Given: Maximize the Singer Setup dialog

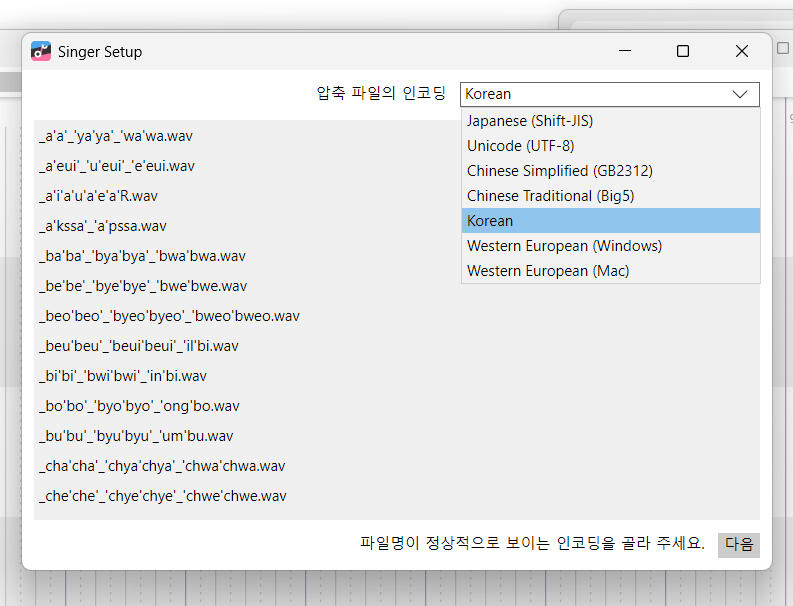Looking at the screenshot, I should point(683,51).
